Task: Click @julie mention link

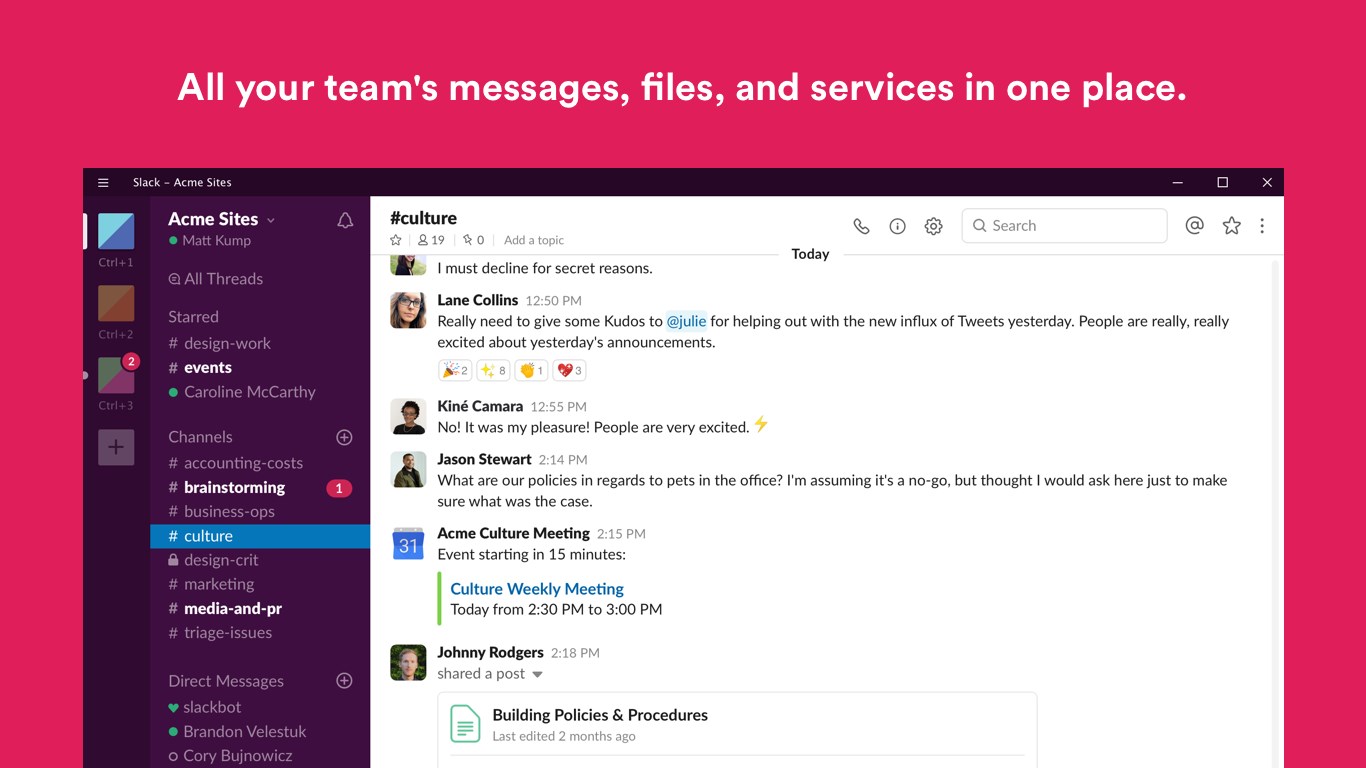Action: (x=687, y=321)
